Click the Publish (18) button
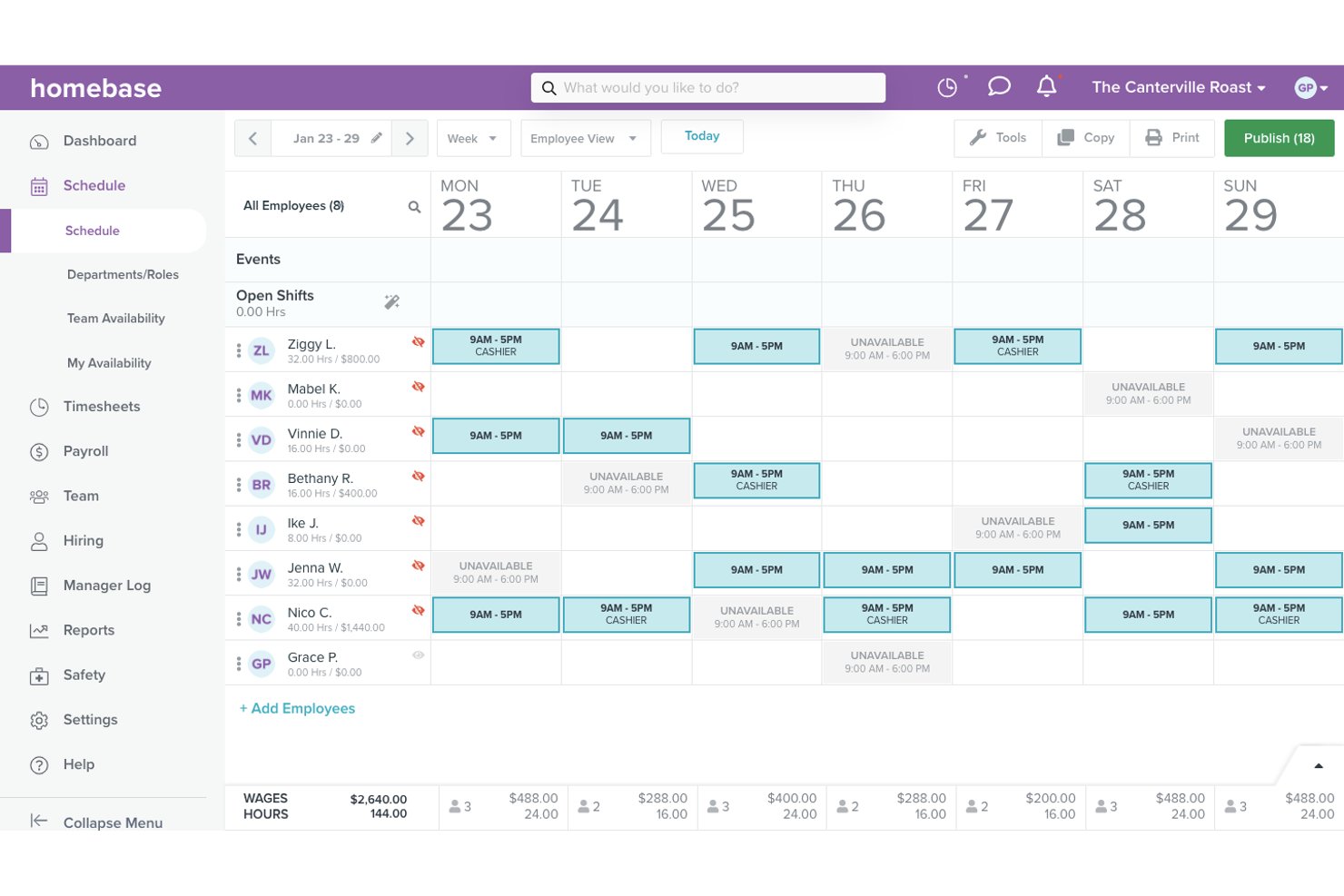This screenshot has height=896, width=1344. coord(1279,138)
